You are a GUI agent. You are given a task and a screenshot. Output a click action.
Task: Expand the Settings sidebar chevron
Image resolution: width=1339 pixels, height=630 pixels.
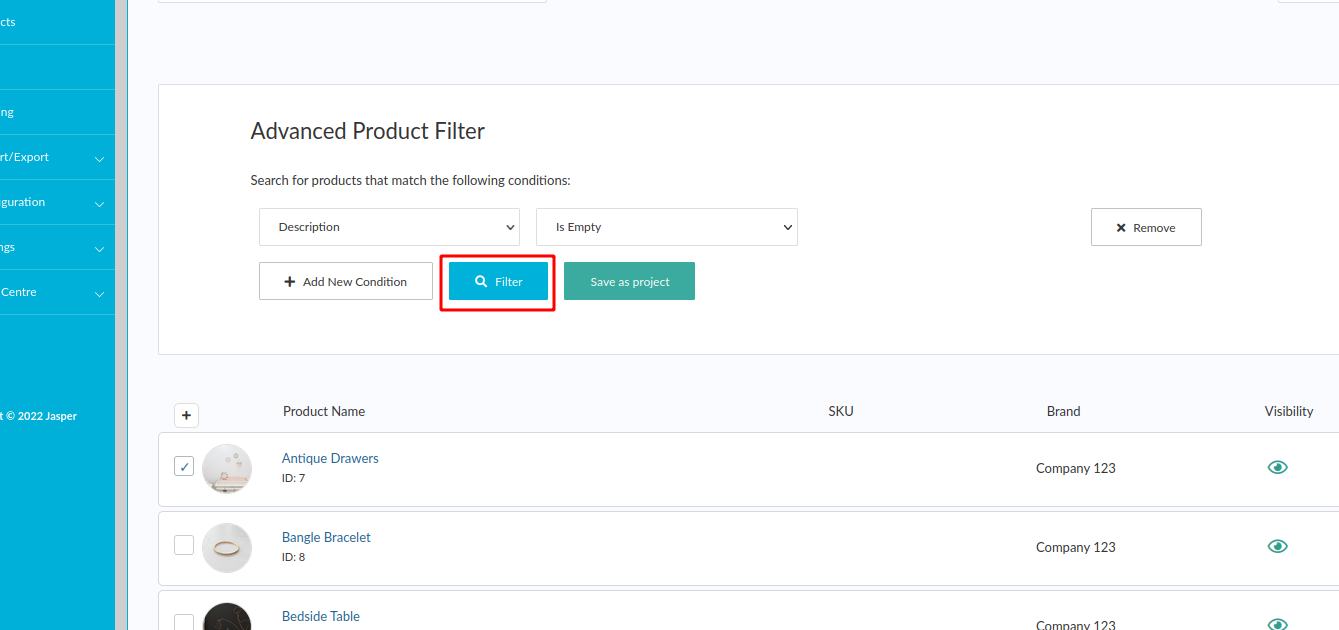(99, 248)
